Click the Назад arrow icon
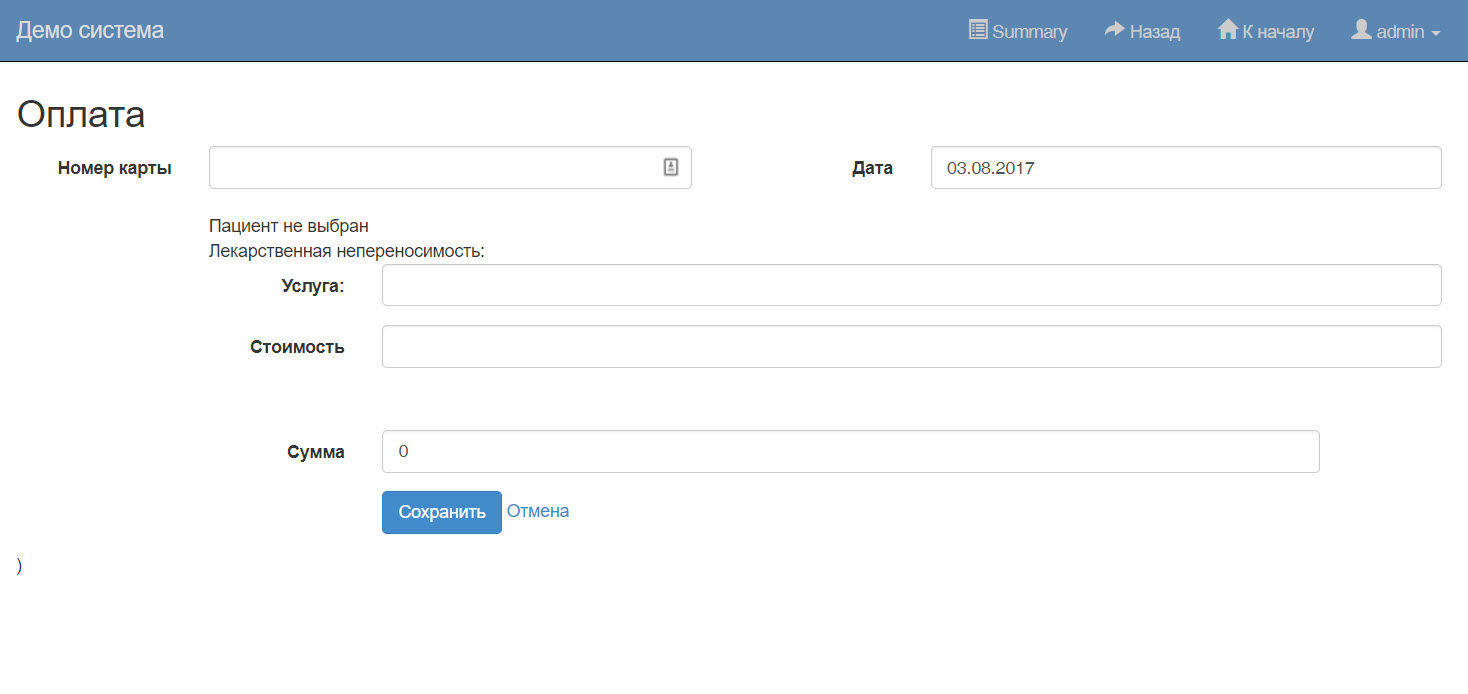The image size is (1468, 694). point(1114,30)
